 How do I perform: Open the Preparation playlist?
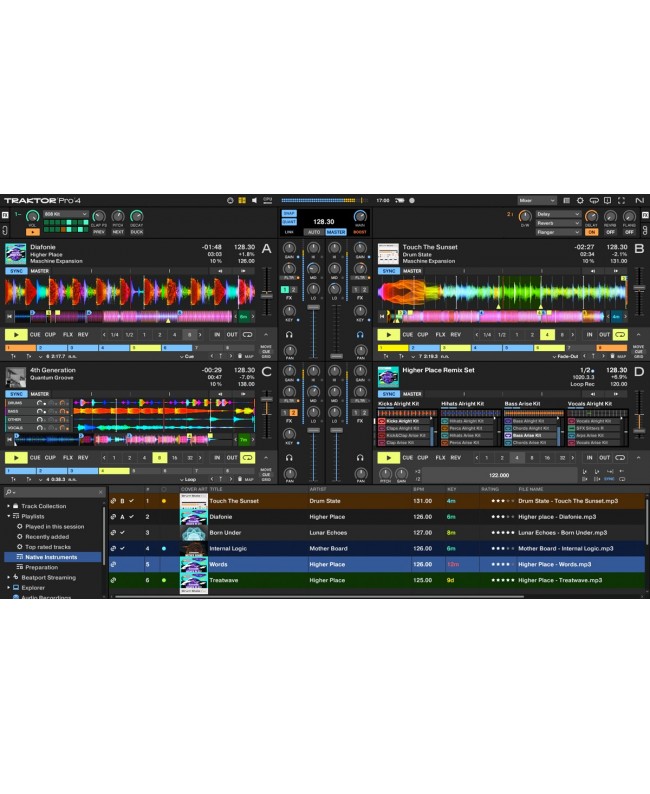[x=42, y=567]
